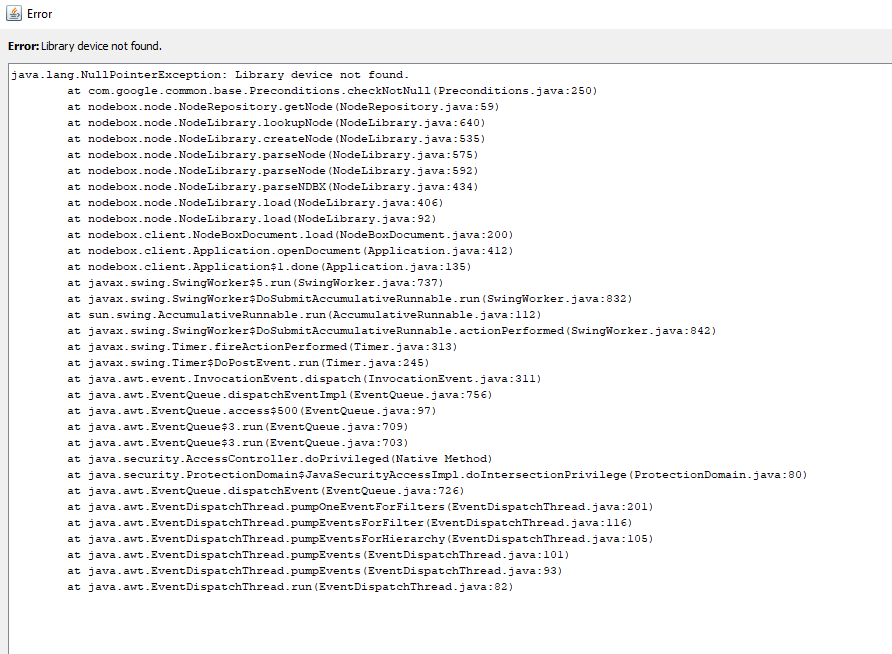Image resolution: width=892 pixels, height=654 pixels.
Task: Click the EventQueue.access$500 stack line
Action: click(x=251, y=410)
